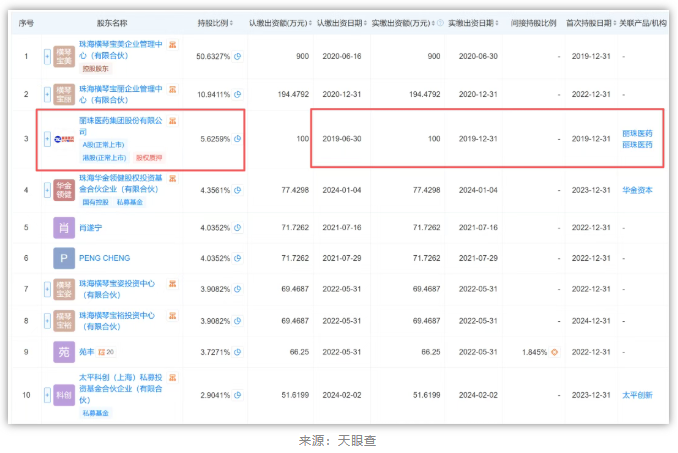This screenshot has height=453, width=678.
Task: Sort by 持股比例 column header
Action: point(218,22)
